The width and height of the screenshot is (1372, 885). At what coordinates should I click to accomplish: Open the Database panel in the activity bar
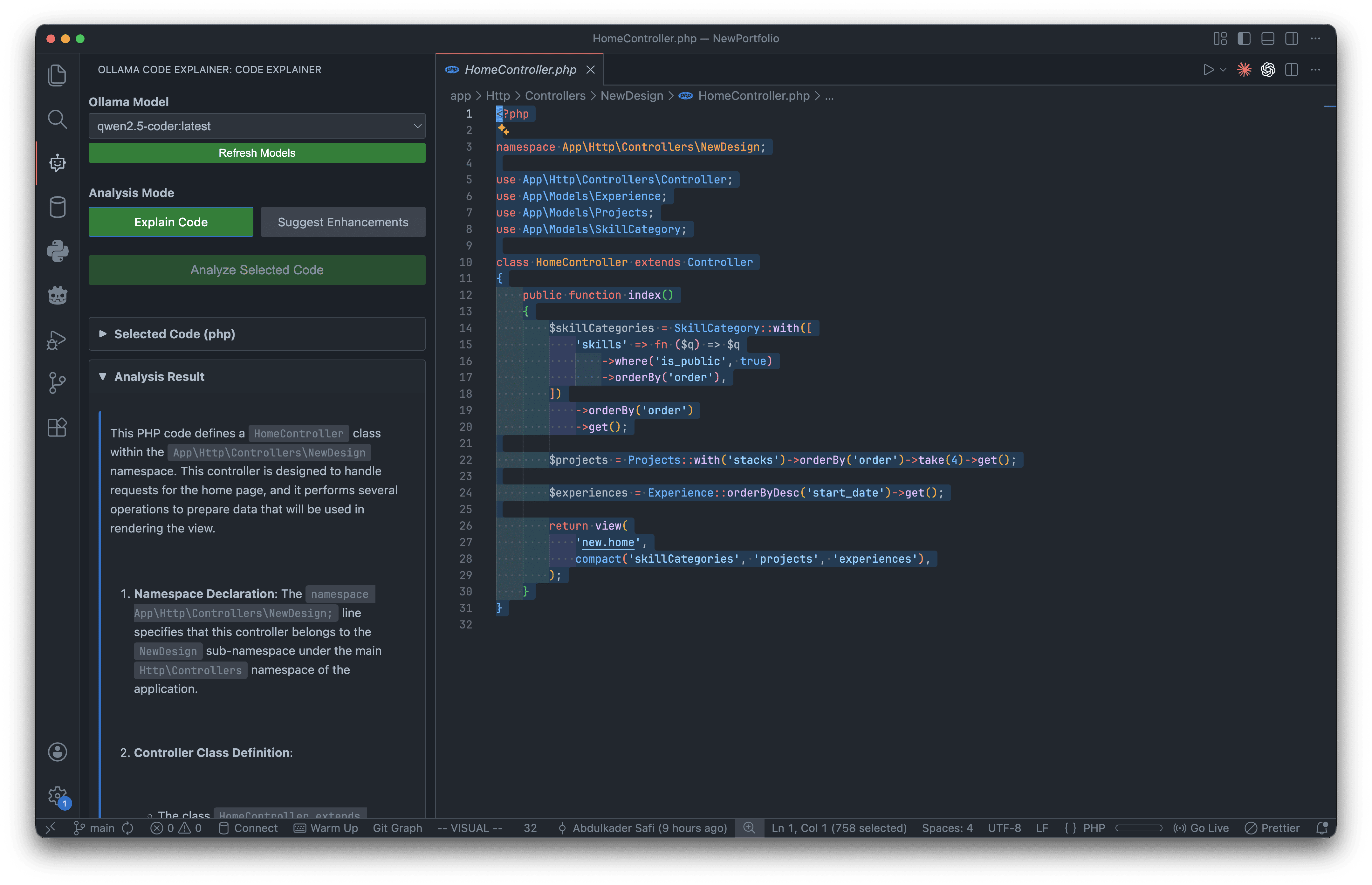pyautogui.click(x=58, y=207)
